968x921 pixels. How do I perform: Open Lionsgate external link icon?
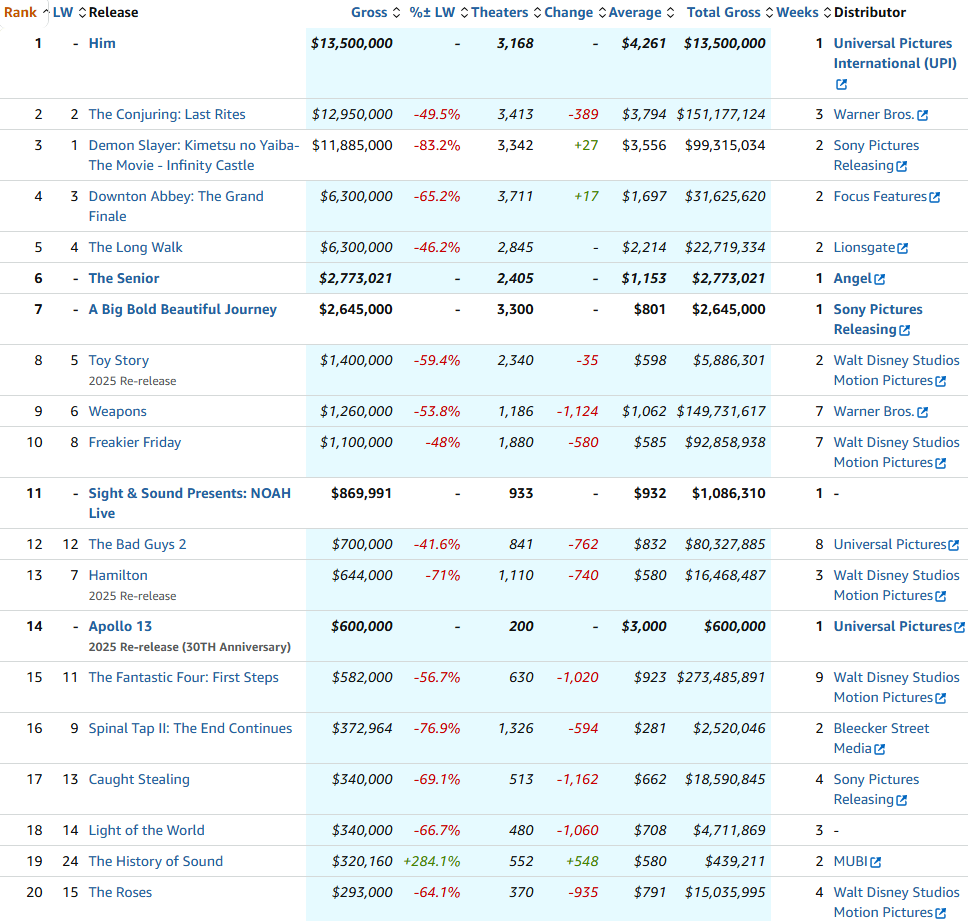903,249
